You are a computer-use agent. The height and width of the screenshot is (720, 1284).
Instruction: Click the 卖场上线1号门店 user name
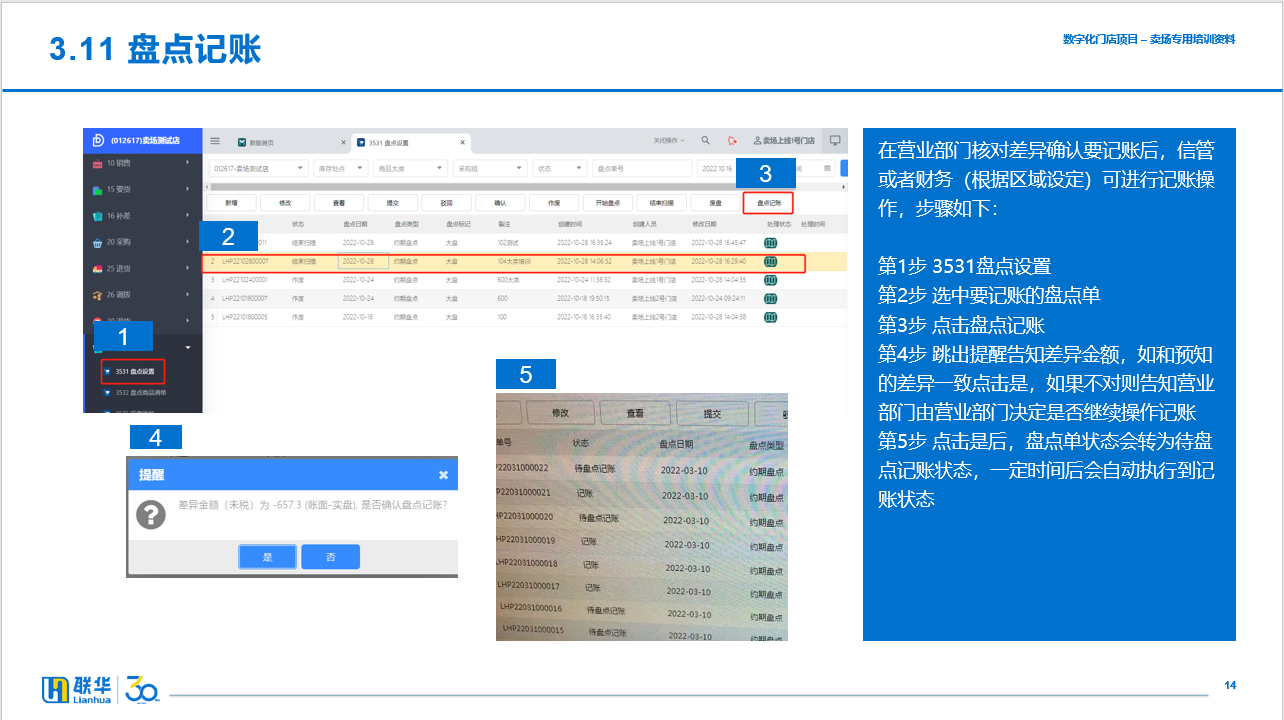(791, 141)
